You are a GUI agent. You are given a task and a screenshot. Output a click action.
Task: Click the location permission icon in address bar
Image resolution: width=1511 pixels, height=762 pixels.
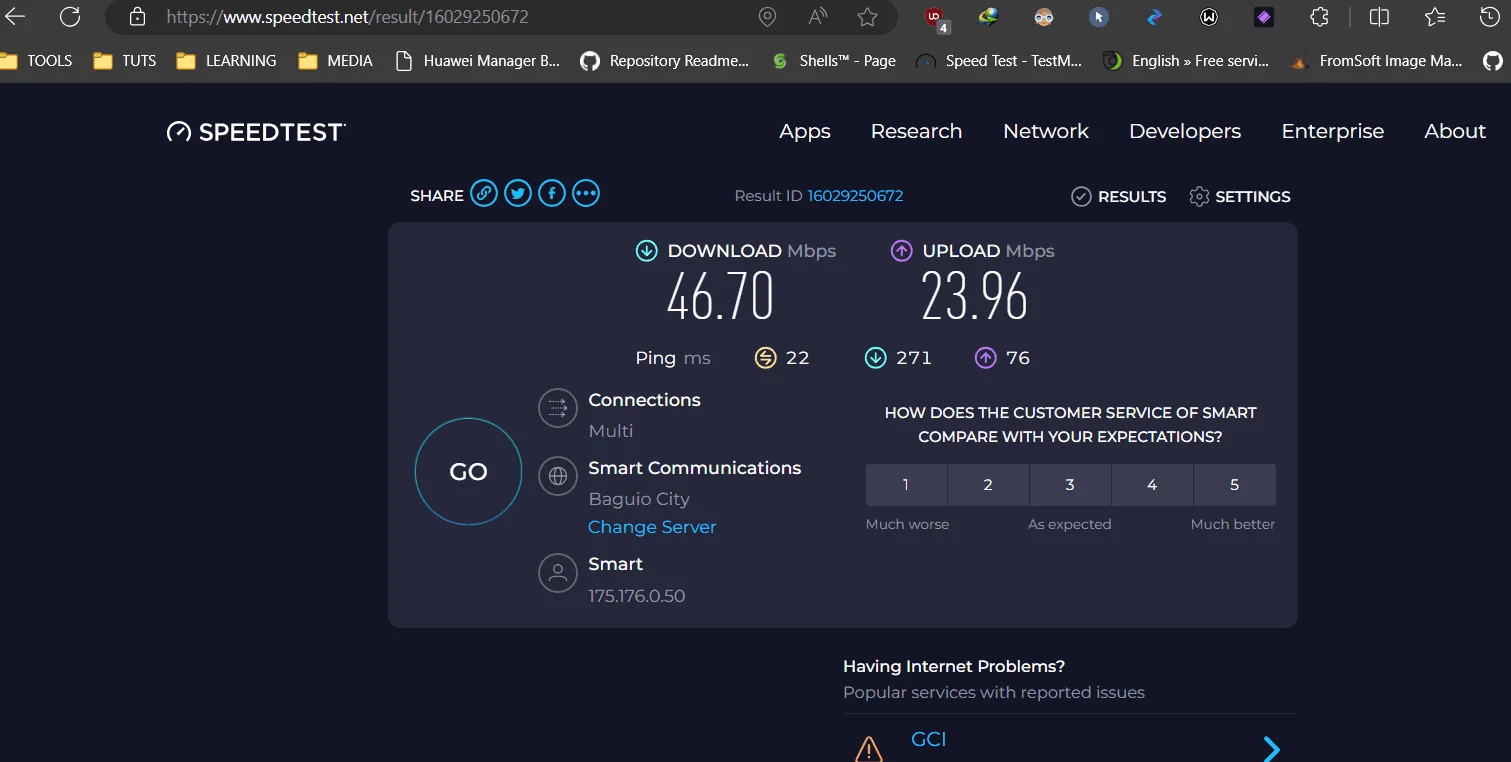[767, 17]
